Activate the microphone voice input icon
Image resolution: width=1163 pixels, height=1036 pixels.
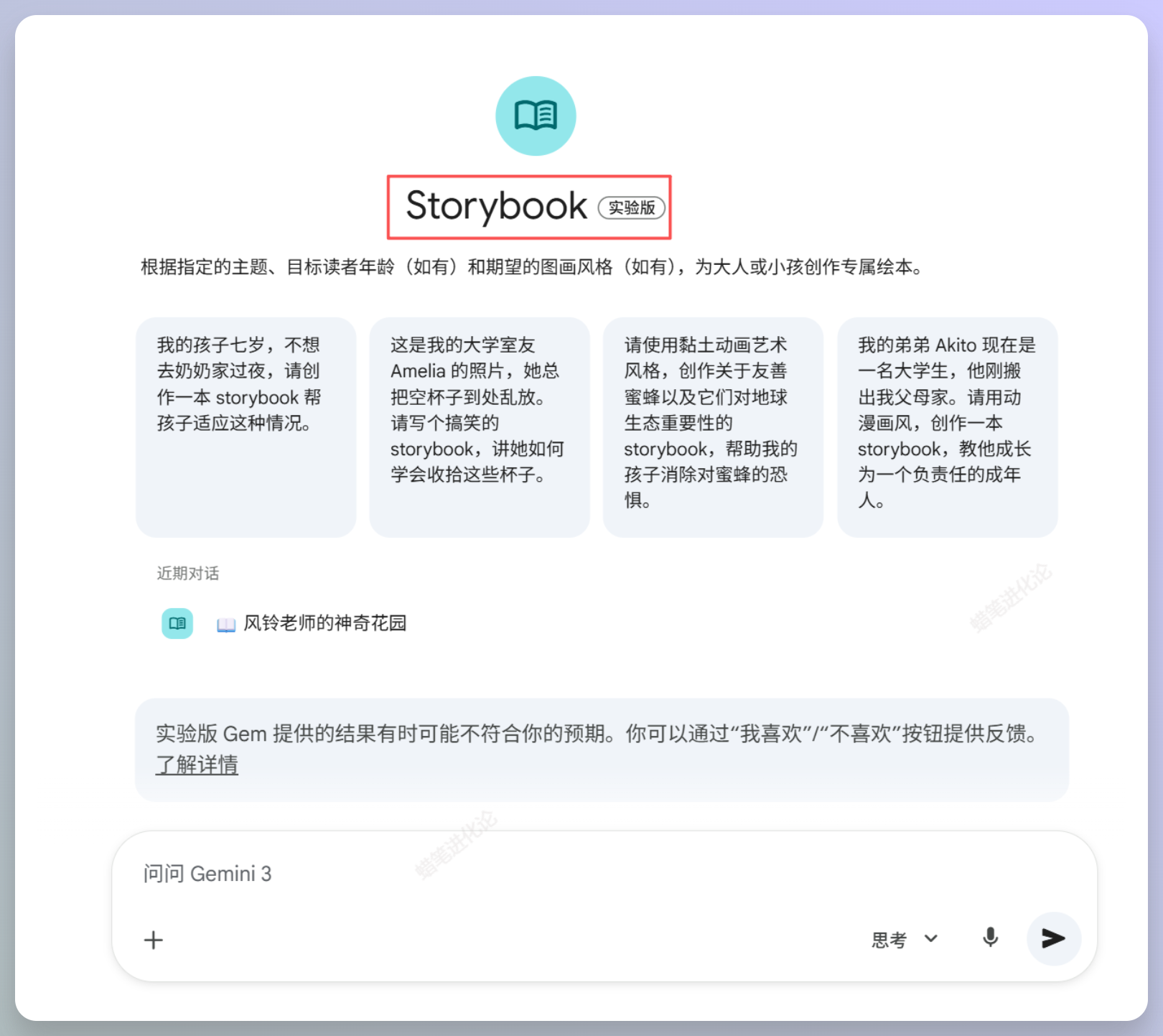pos(990,938)
